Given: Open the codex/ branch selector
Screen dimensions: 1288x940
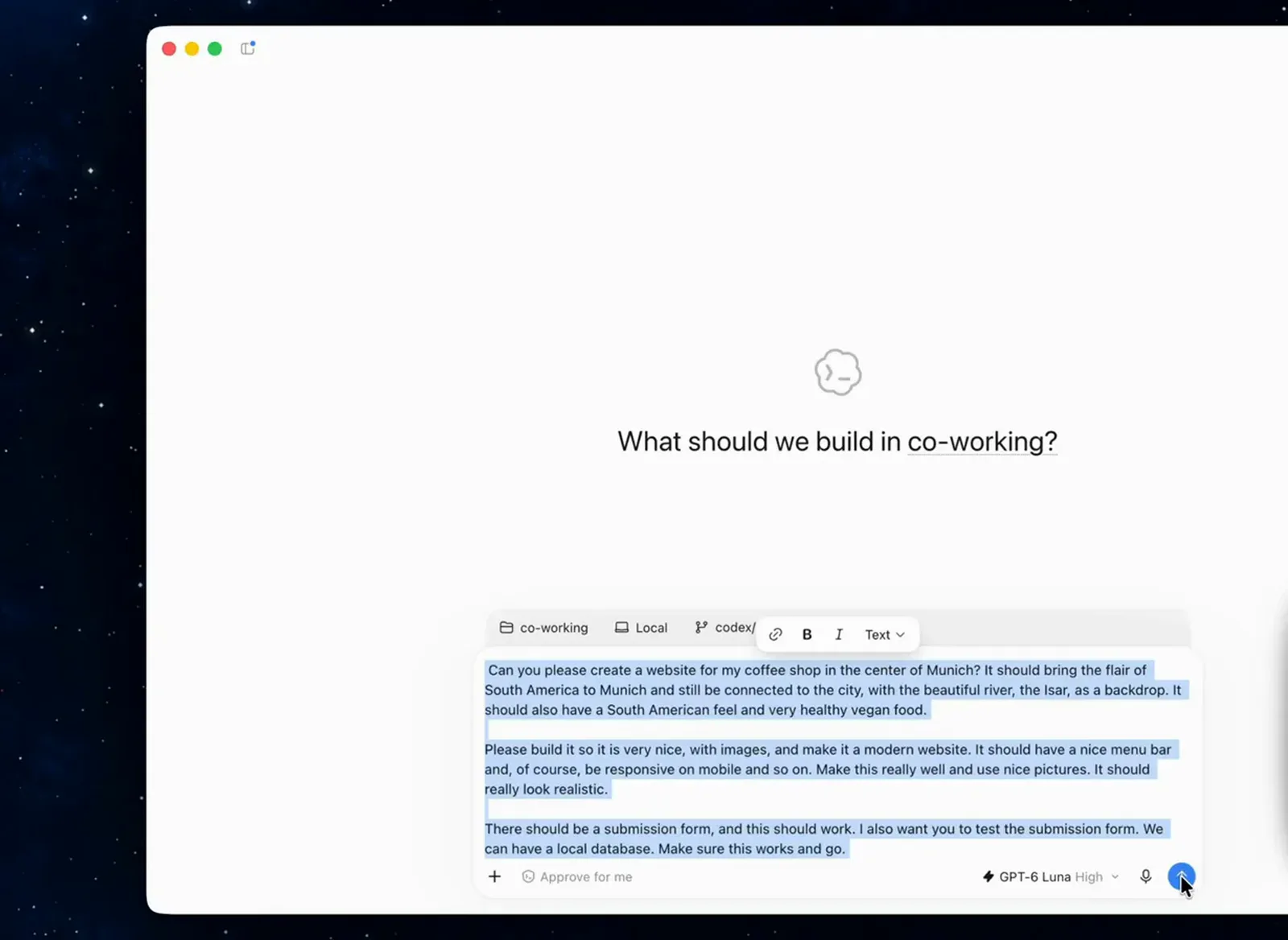Looking at the screenshot, I should [724, 628].
